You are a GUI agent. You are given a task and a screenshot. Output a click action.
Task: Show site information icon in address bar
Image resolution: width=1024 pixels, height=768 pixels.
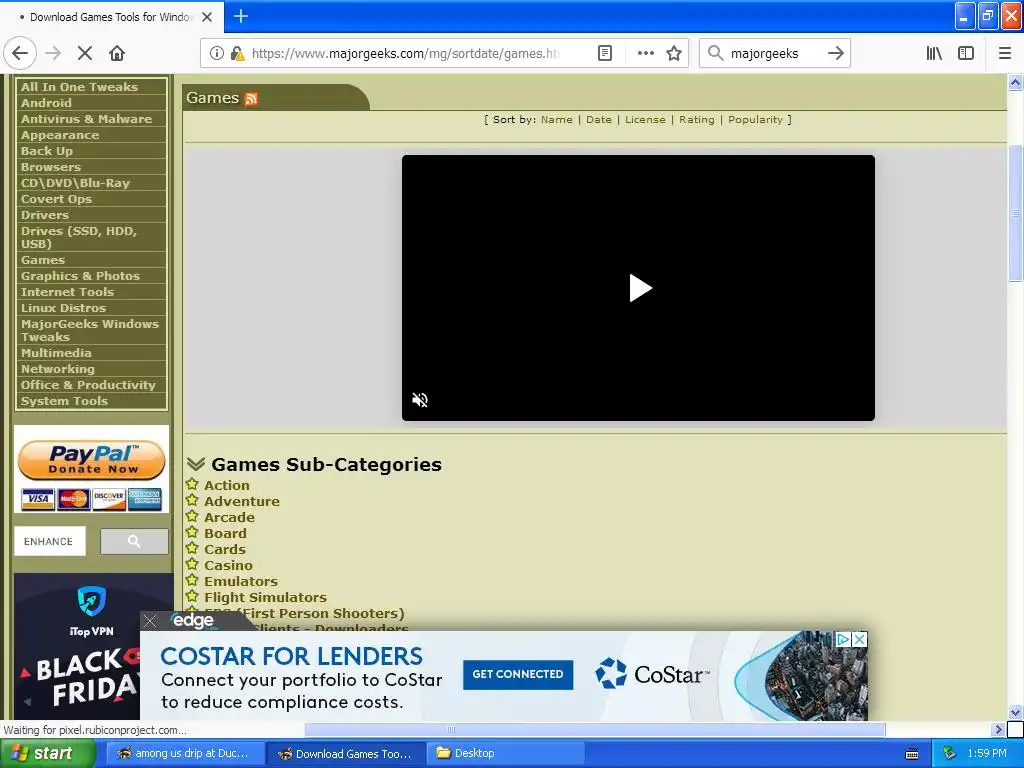pos(217,54)
